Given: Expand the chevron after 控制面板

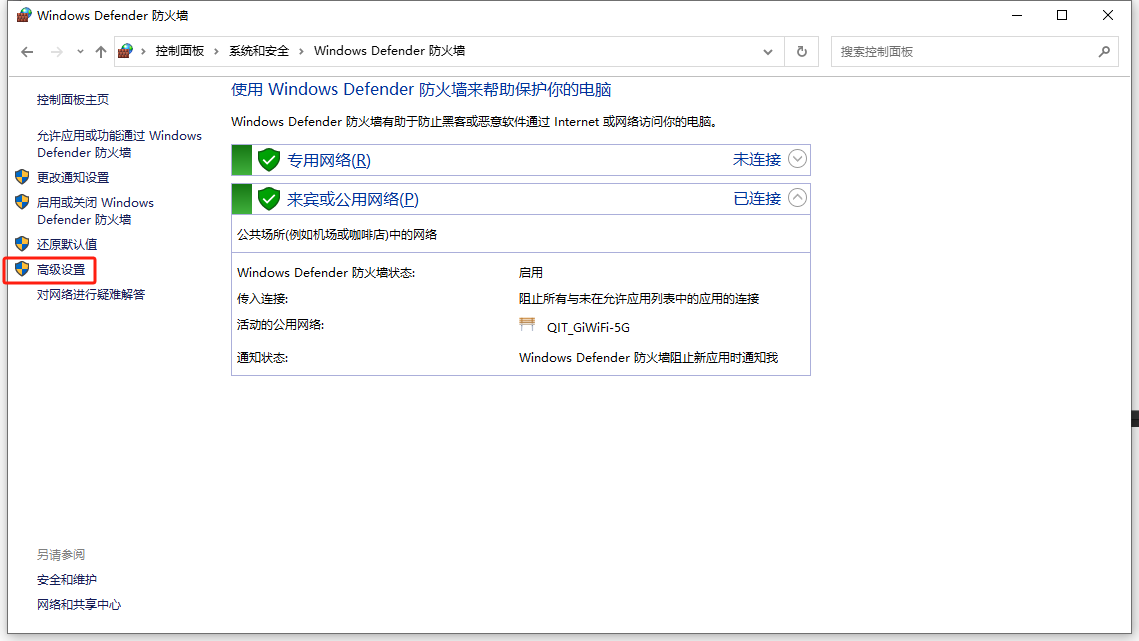Looking at the screenshot, I should pyautogui.click(x=216, y=51).
